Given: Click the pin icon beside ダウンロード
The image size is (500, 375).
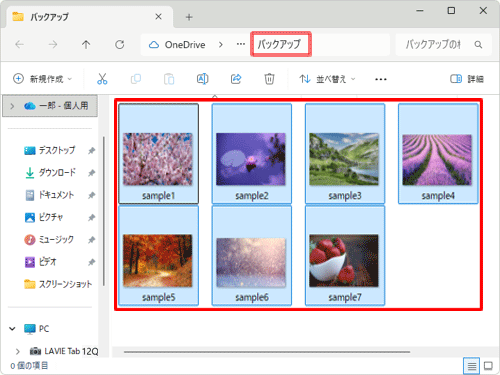Looking at the screenshot, I should [91, 173].
